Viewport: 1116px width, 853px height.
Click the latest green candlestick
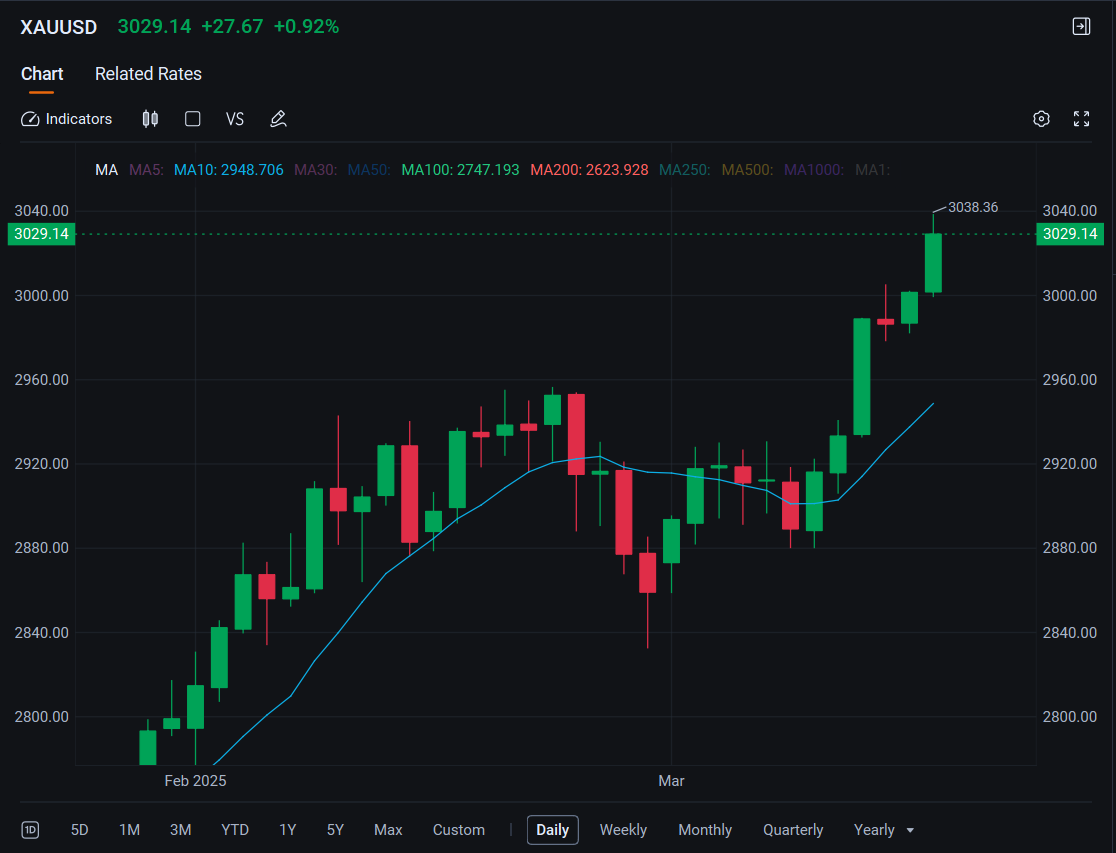pyautogui.click(x=933, y=263)
